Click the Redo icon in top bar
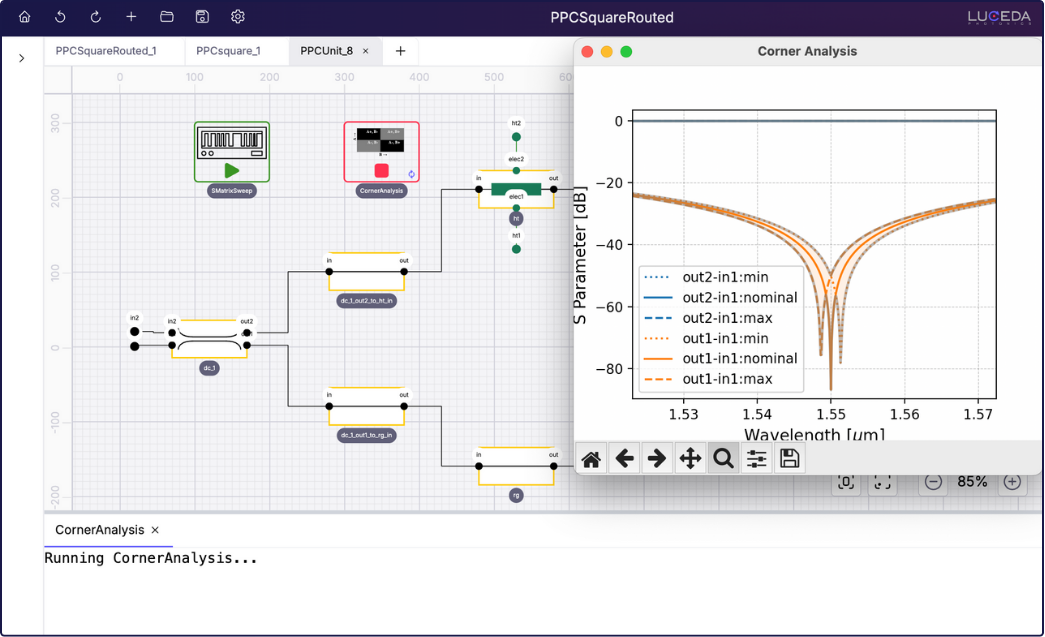1045x637 pixels. (96, 17)
